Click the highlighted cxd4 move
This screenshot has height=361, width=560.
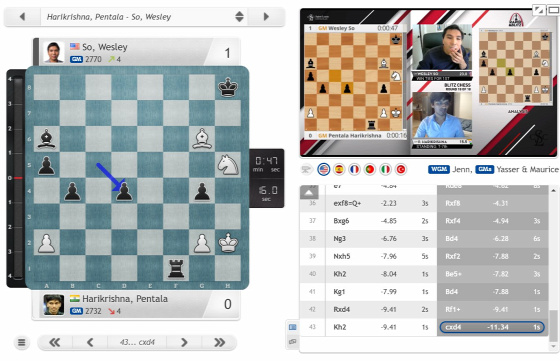[x=492, y=327]
